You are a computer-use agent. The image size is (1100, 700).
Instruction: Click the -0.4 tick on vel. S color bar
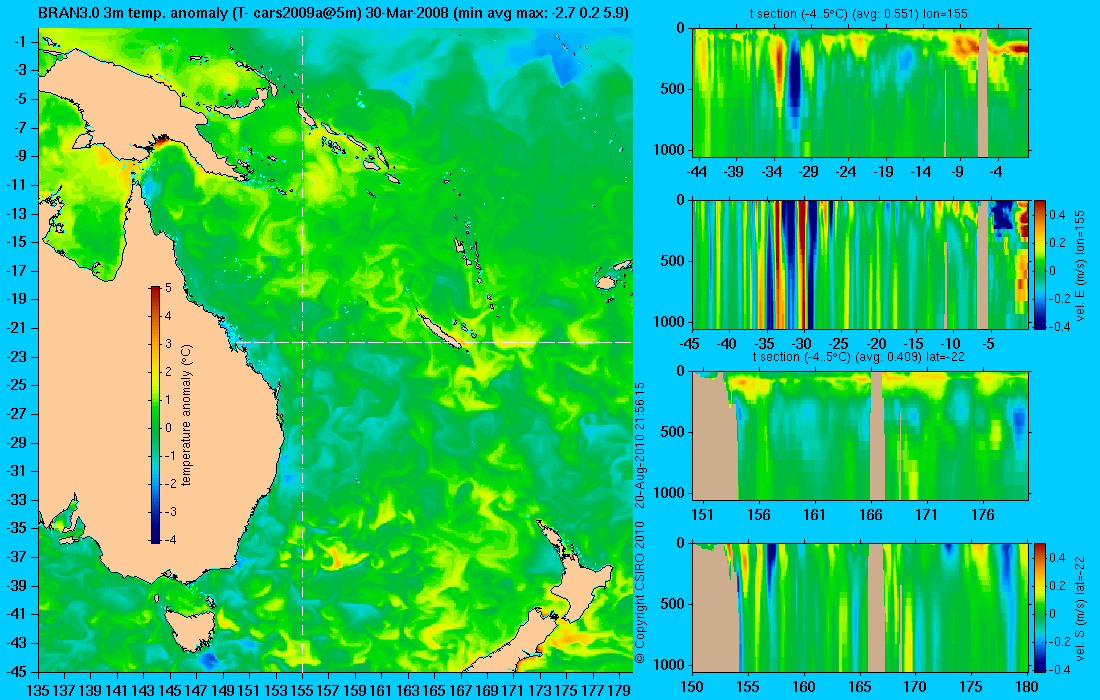click(1057, 670)
